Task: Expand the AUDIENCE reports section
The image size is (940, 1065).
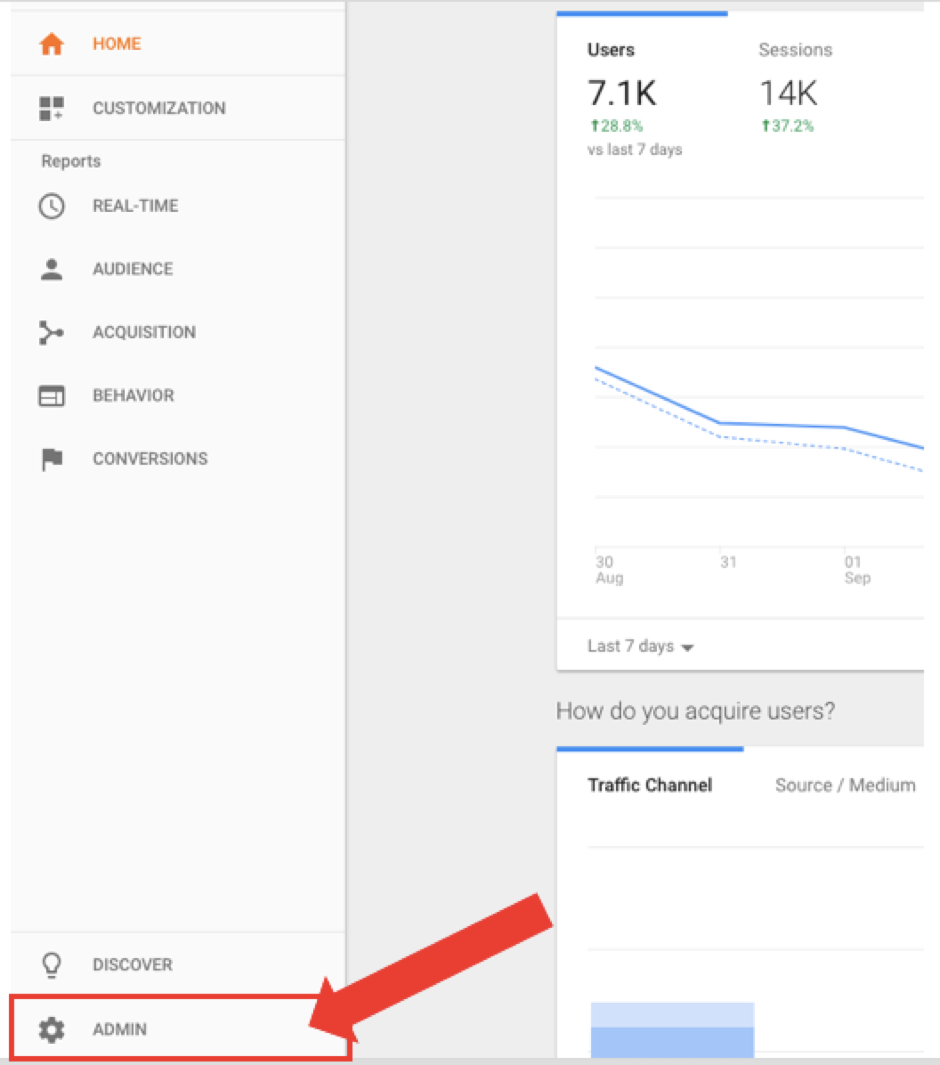Action: [133, 269]
